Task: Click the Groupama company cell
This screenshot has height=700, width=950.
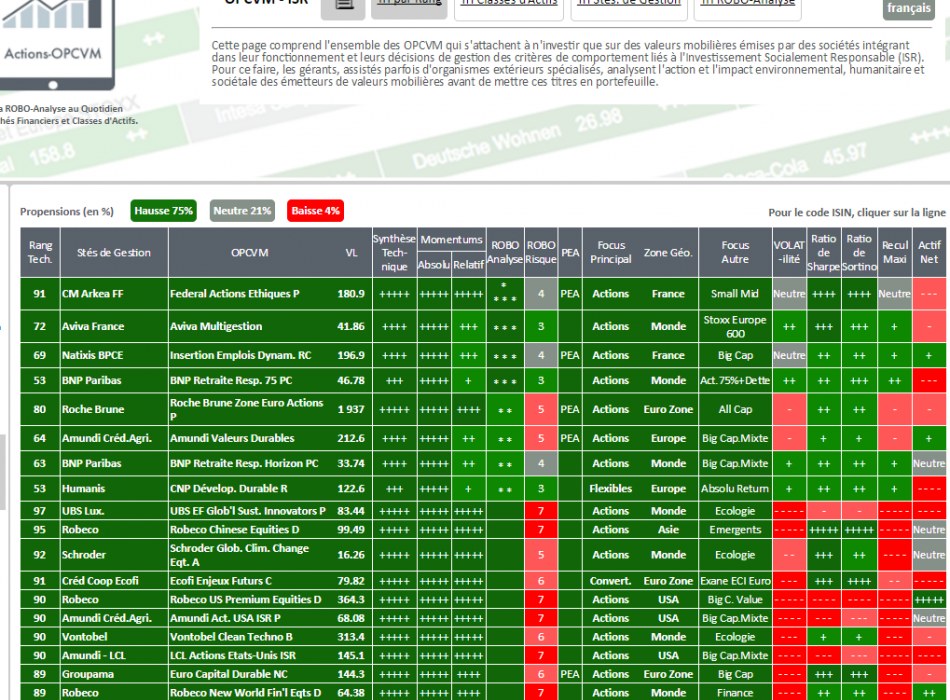Action: point(114,674)
